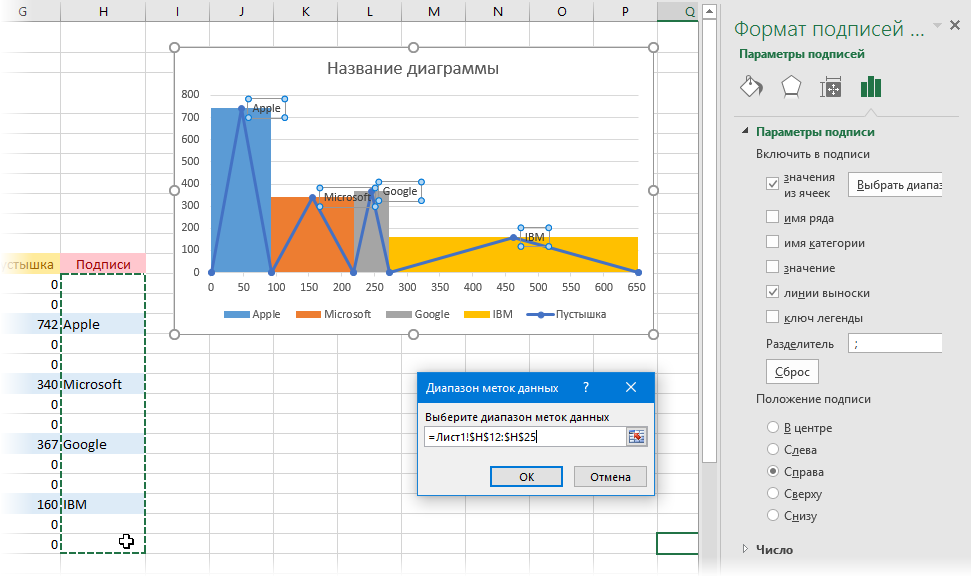
Task: Open Effects pentagon tab in format pane
Action: click(791, 87)
